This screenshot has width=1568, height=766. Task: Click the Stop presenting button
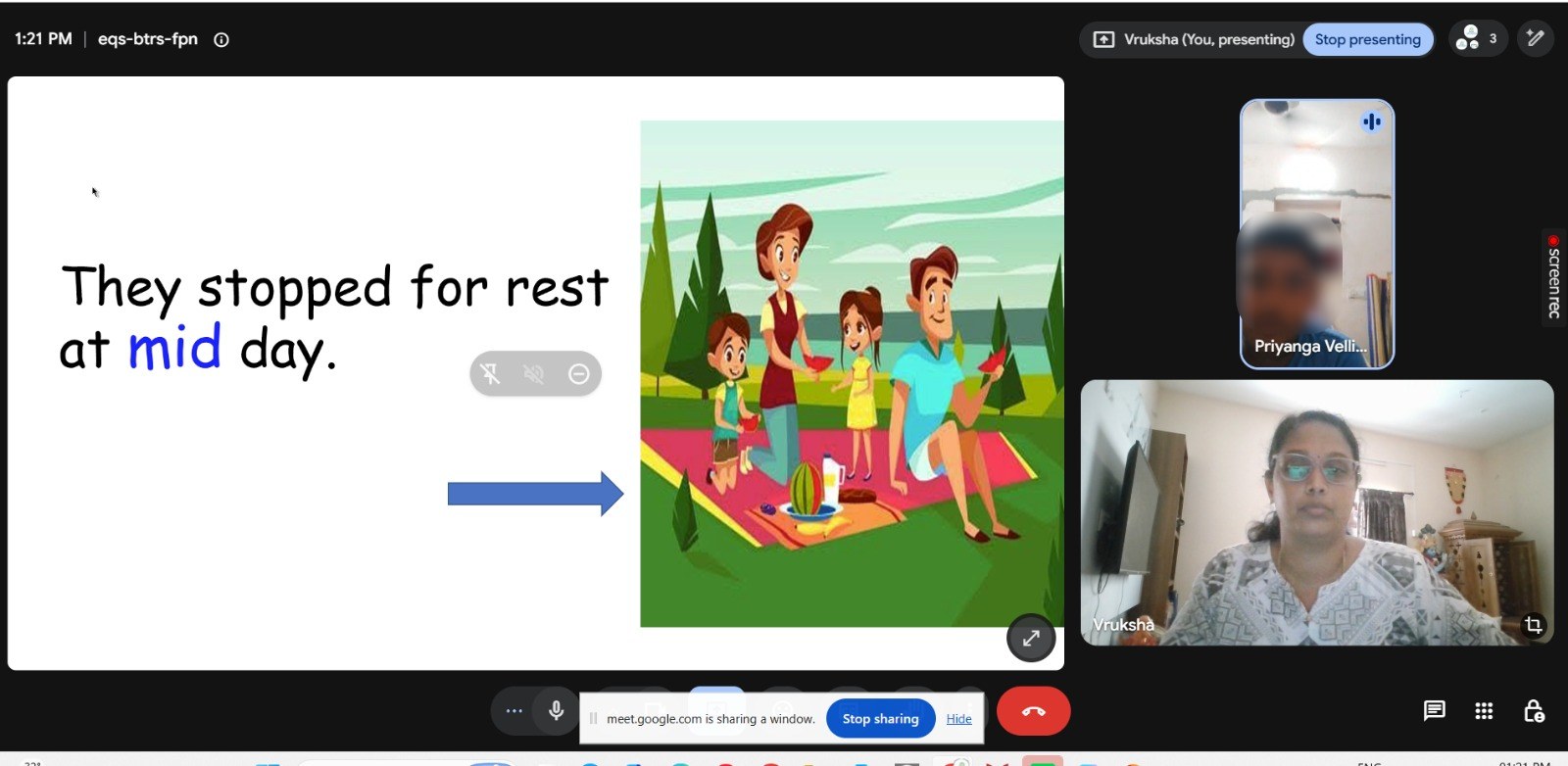tap(1367, 39)
